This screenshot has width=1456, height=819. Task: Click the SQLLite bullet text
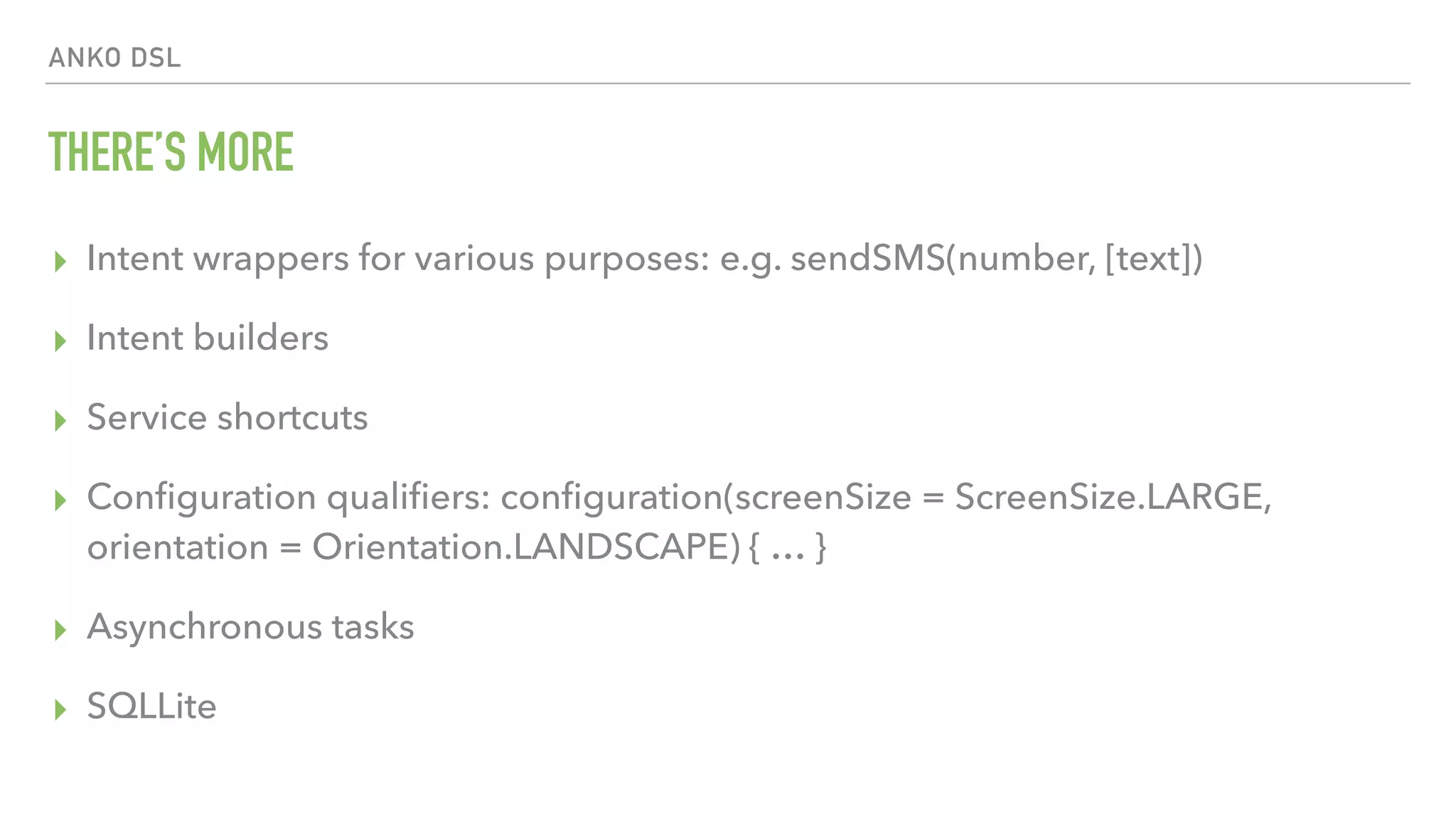point(151,706)
